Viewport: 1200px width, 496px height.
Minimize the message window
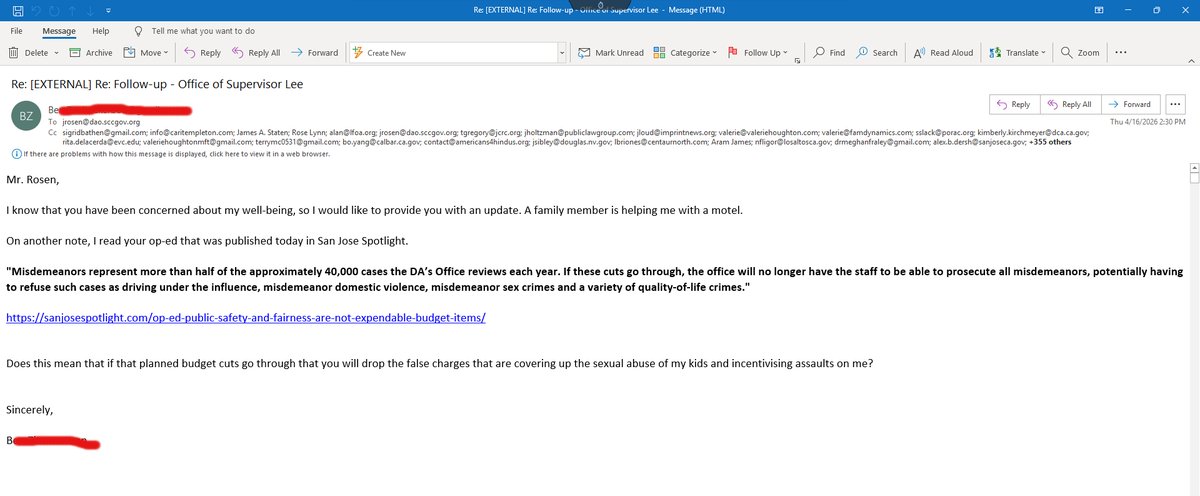coord(1127,9)
